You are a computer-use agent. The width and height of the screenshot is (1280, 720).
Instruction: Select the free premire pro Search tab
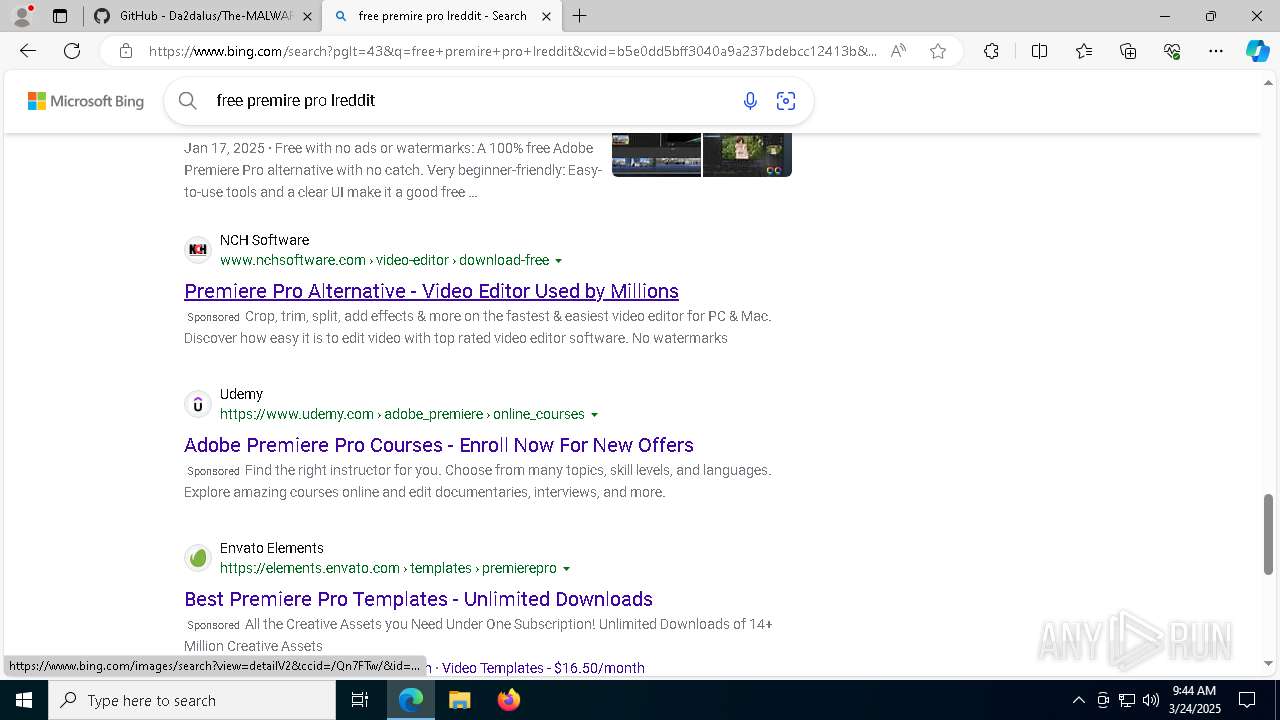(x=443, y=16)
